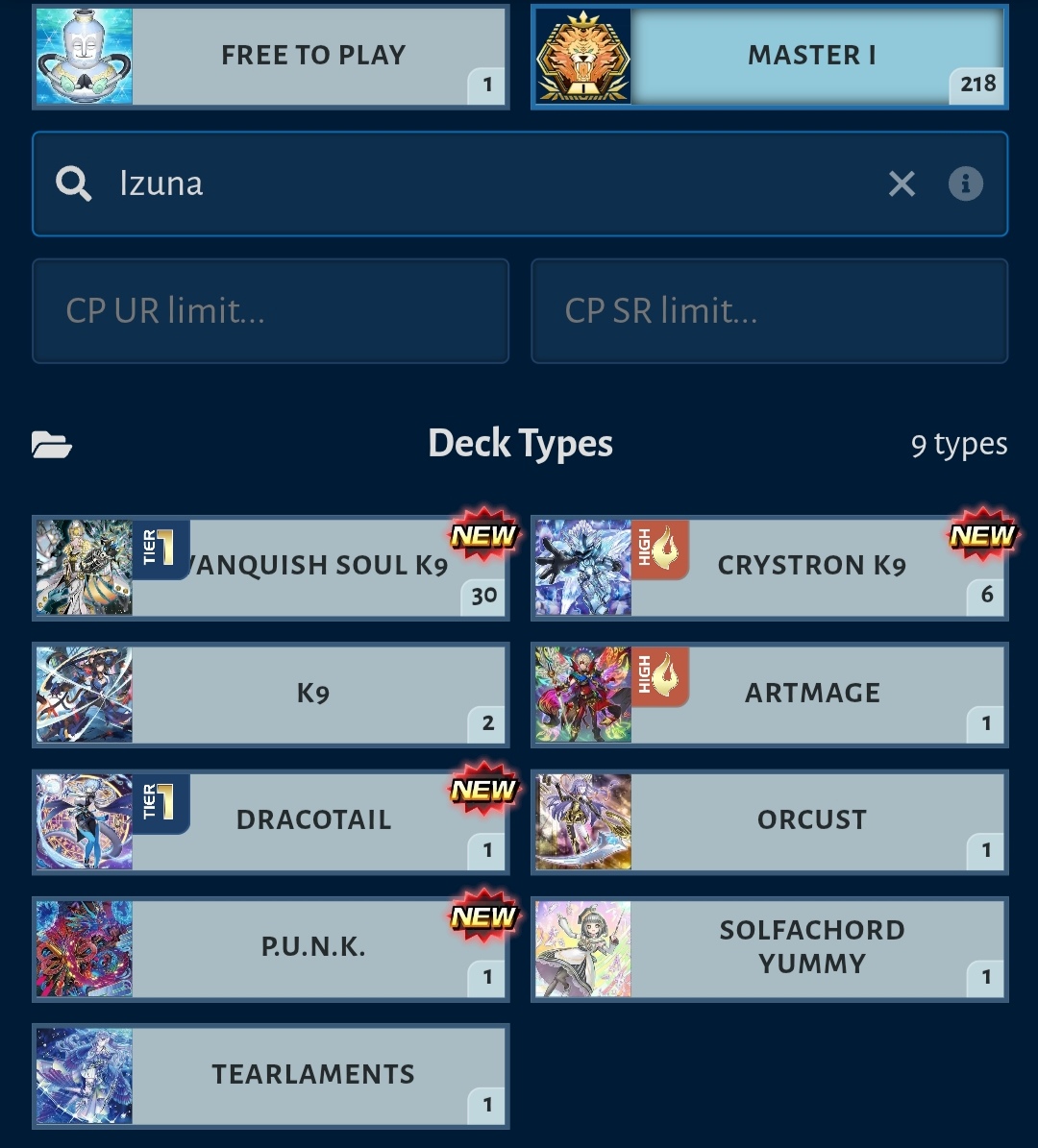
Task: Open the search info icon
Action: click(x=966, y=183)
